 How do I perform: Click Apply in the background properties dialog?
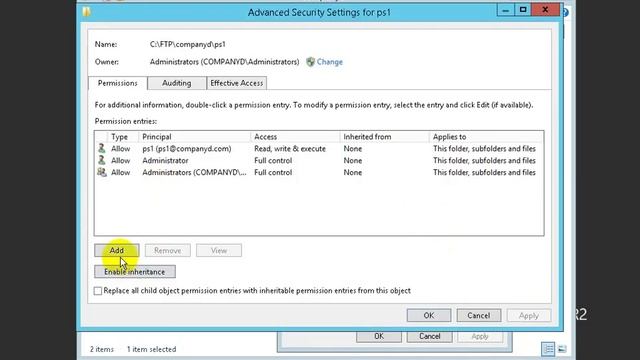[x=480, y=336]
